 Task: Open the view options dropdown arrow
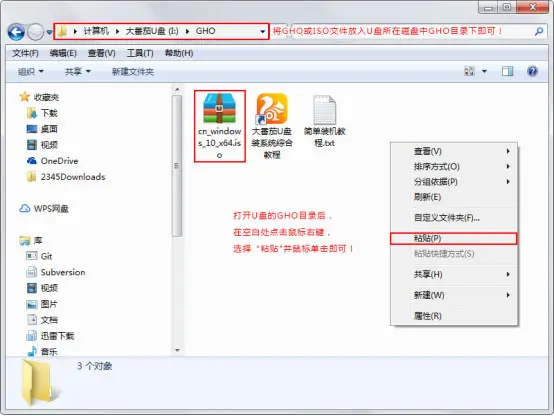[x=484, y=72]
